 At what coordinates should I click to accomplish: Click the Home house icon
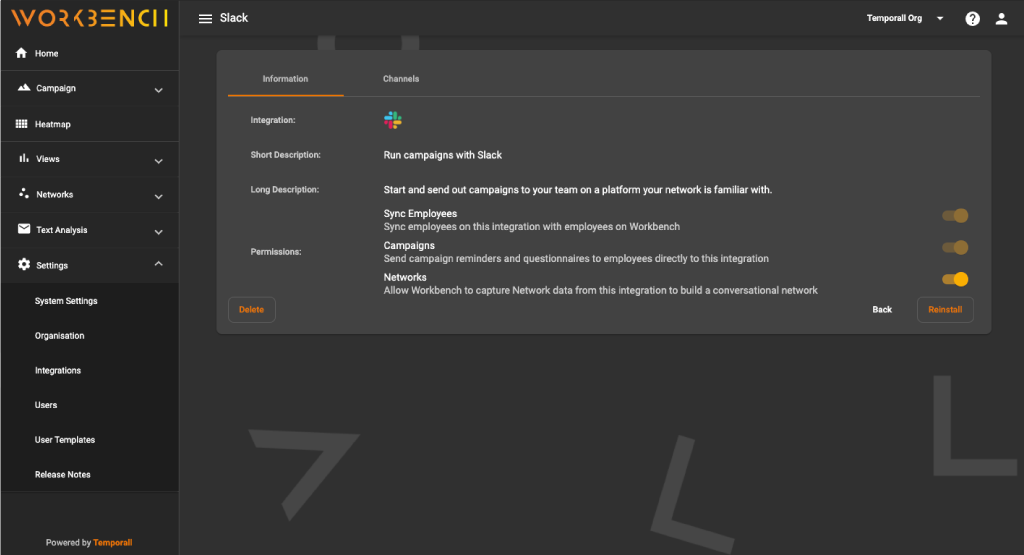pos(22,53)
